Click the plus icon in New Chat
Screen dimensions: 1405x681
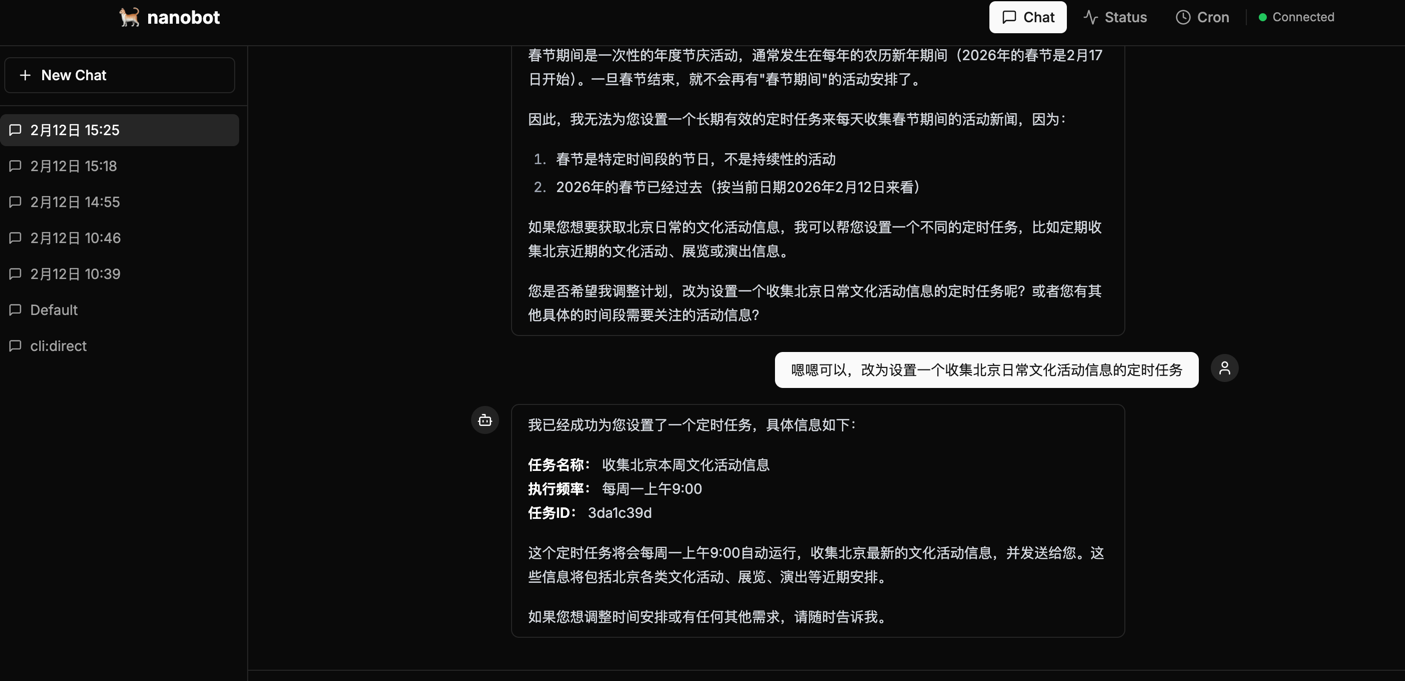(x=25, y=75)
